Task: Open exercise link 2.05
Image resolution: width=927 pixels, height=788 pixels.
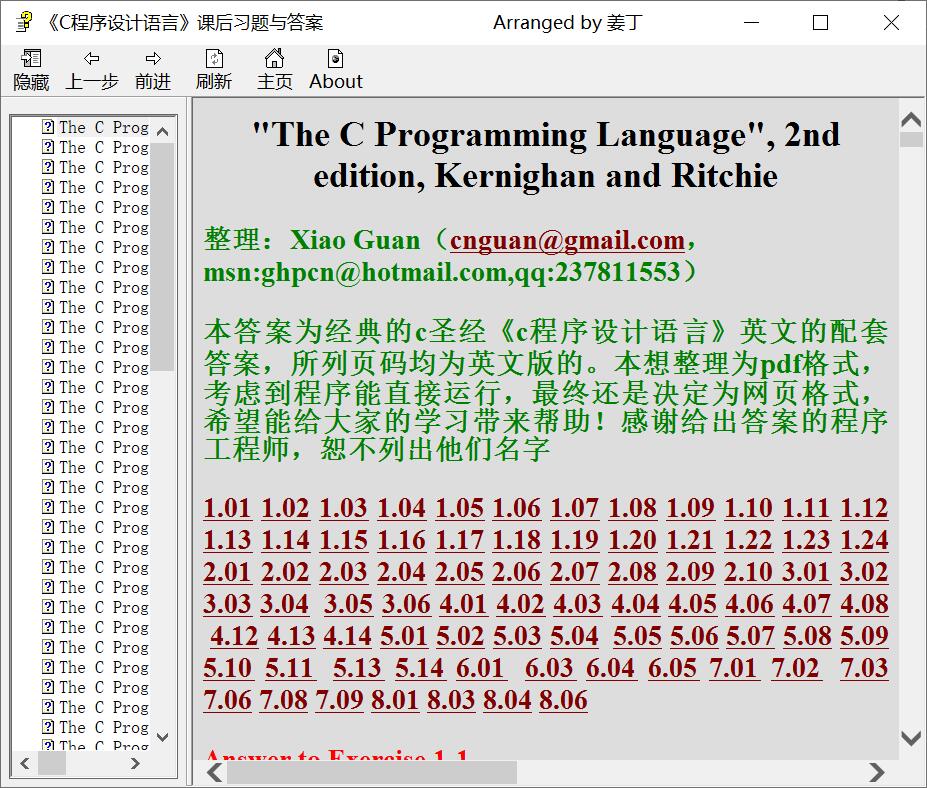Action: [x=460, y=572]
